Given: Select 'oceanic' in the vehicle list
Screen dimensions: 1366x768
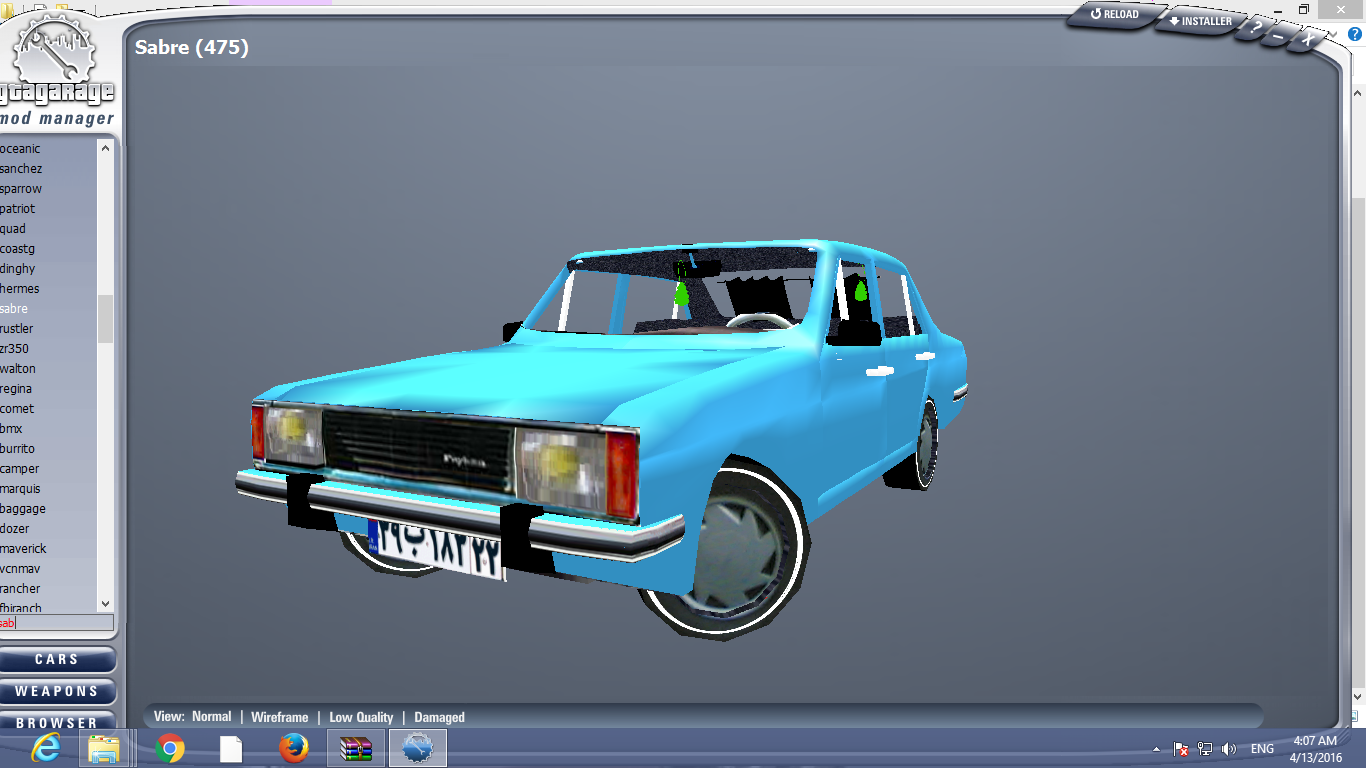Looking at the screenshot, I should click(x=21, y=149).
